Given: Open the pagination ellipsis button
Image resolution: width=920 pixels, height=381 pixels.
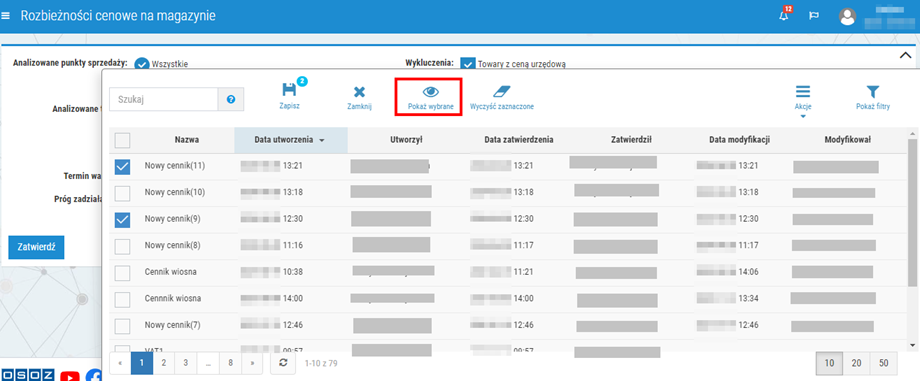Looking at the screenshot, I should (x=208, y=363).
